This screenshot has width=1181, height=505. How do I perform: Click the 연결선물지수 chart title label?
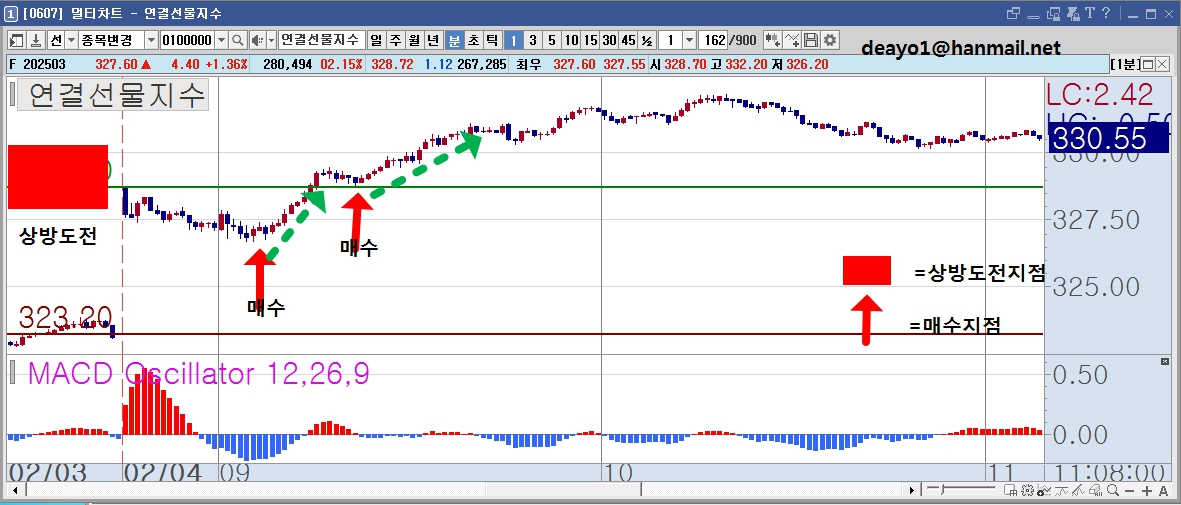click(x=111, y=95)
